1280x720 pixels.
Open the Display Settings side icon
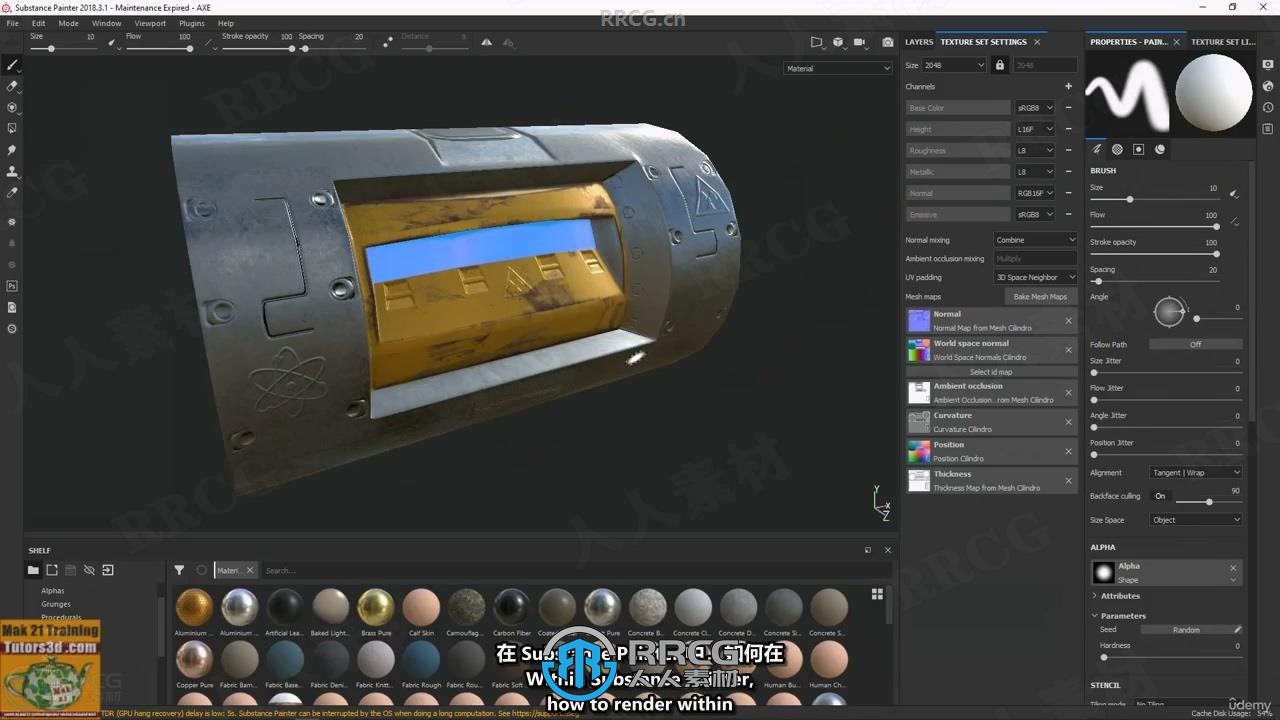[1267, 65]
